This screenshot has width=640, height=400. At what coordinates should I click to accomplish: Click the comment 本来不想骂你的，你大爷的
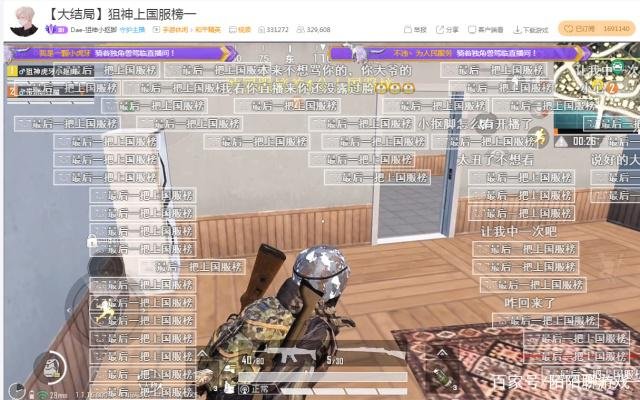point(335,71)
